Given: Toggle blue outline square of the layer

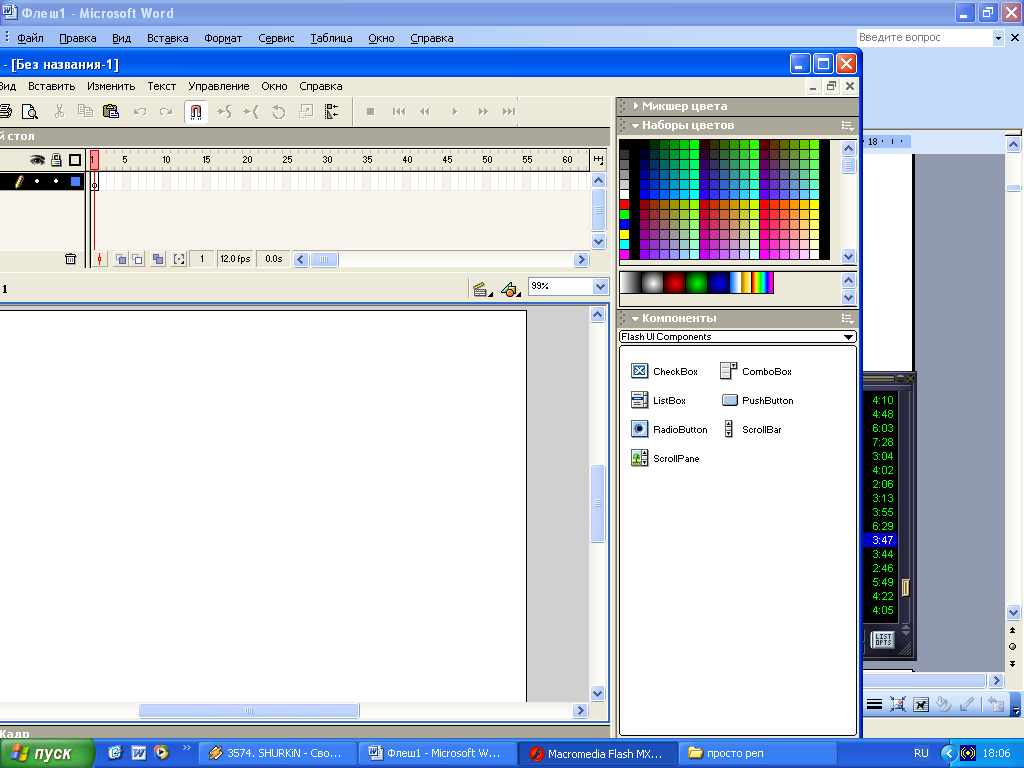Looking at the screenshot, I should pyautogui.click(x=76, y=182).
